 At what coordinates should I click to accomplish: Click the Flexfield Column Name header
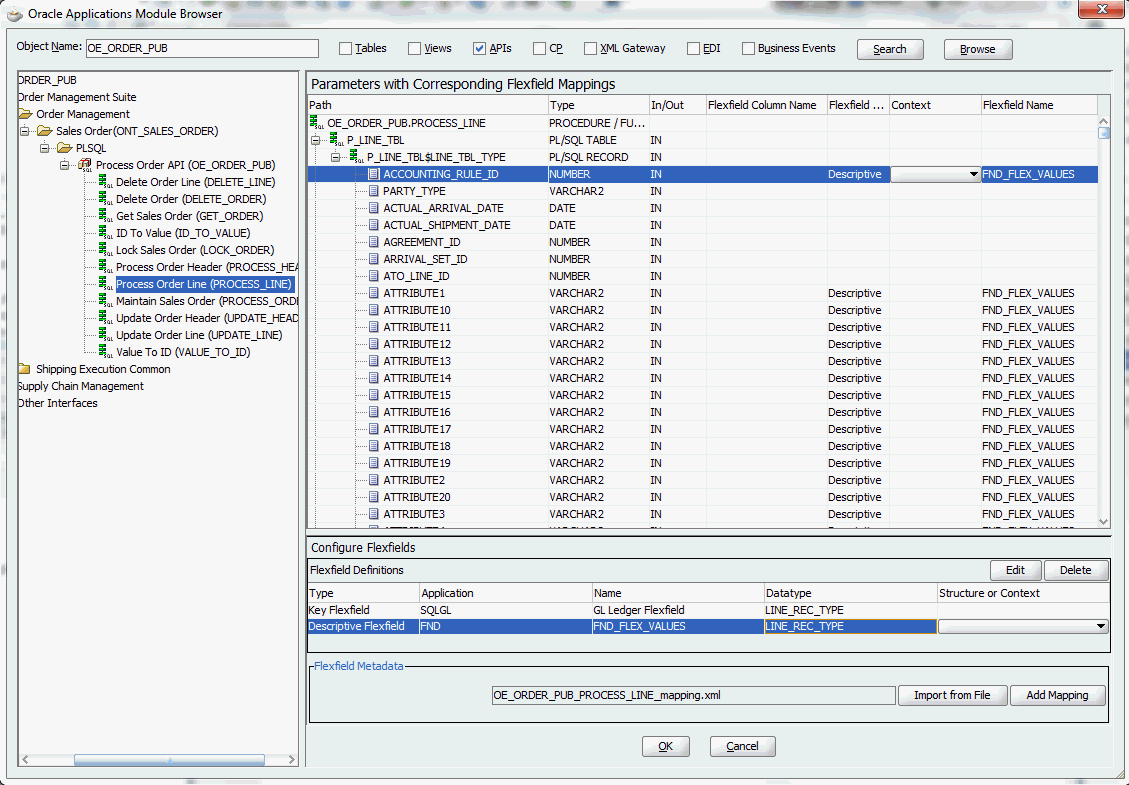pos(766,105)
